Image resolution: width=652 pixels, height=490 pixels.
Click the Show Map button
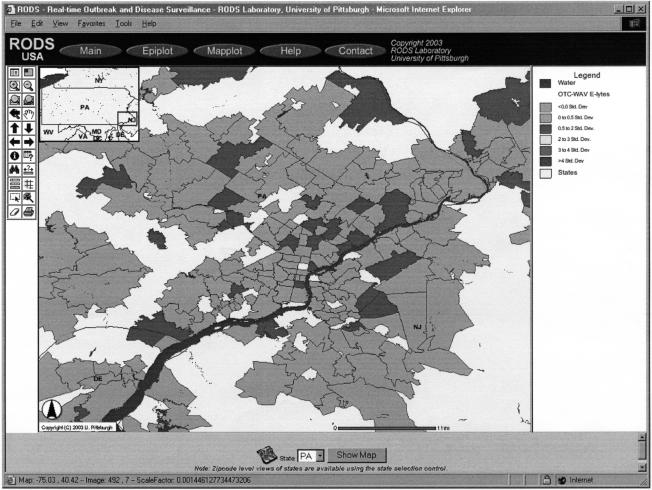[357, 455]
